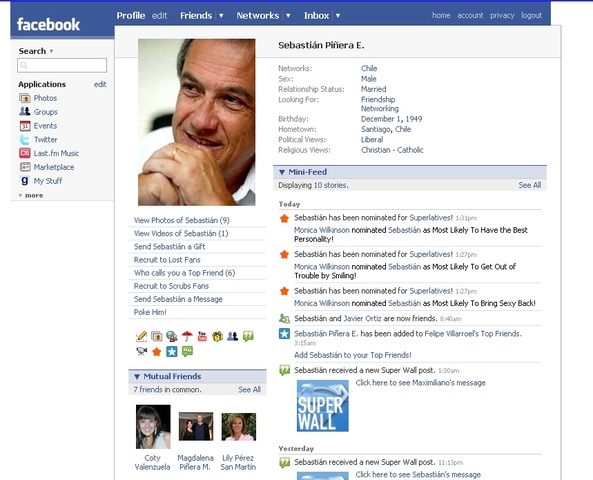Open the Marketplace icon in Applications
This screenshot has width=593, height=480.
coord(25,167)
